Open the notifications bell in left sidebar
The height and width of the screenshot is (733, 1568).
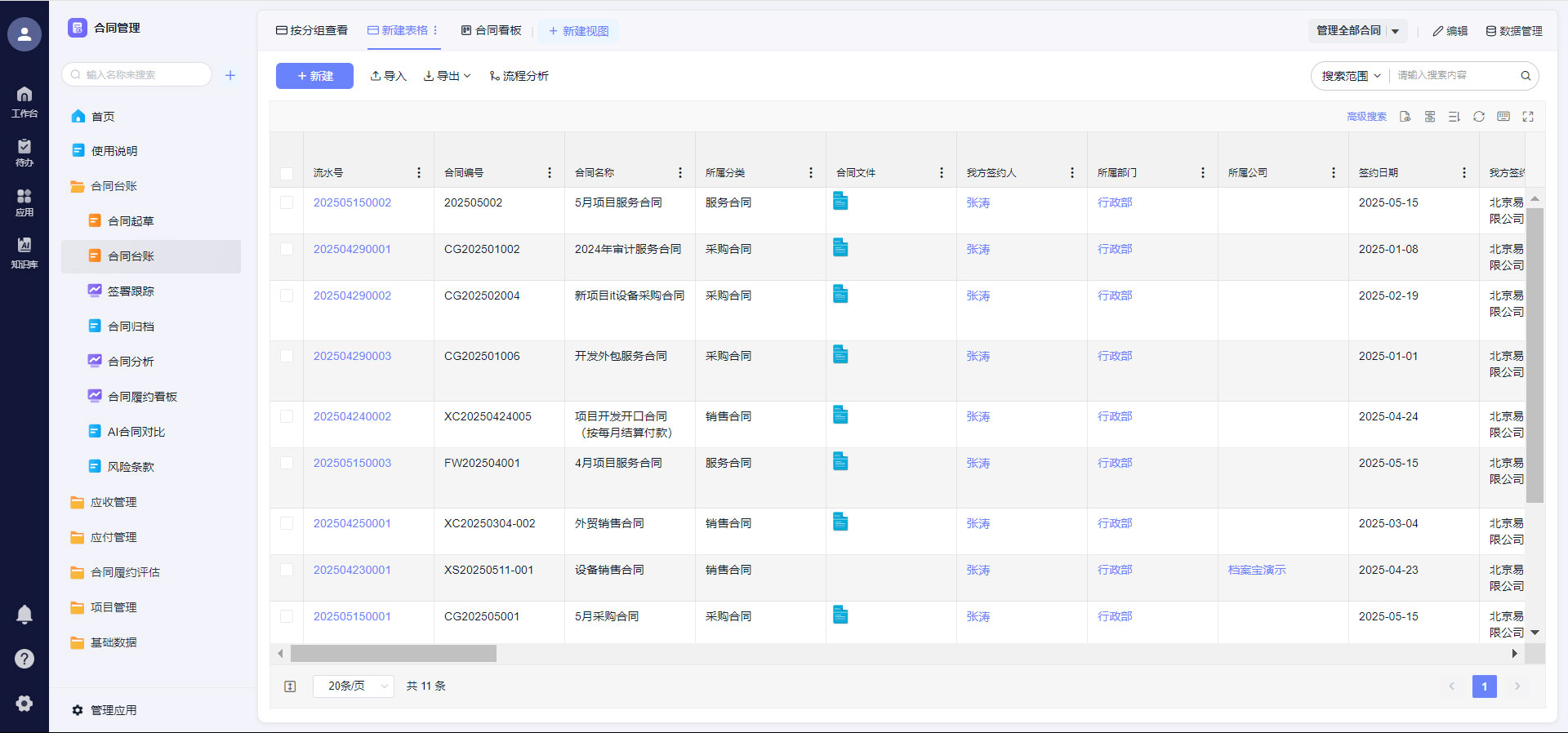[x=24, y=615]
